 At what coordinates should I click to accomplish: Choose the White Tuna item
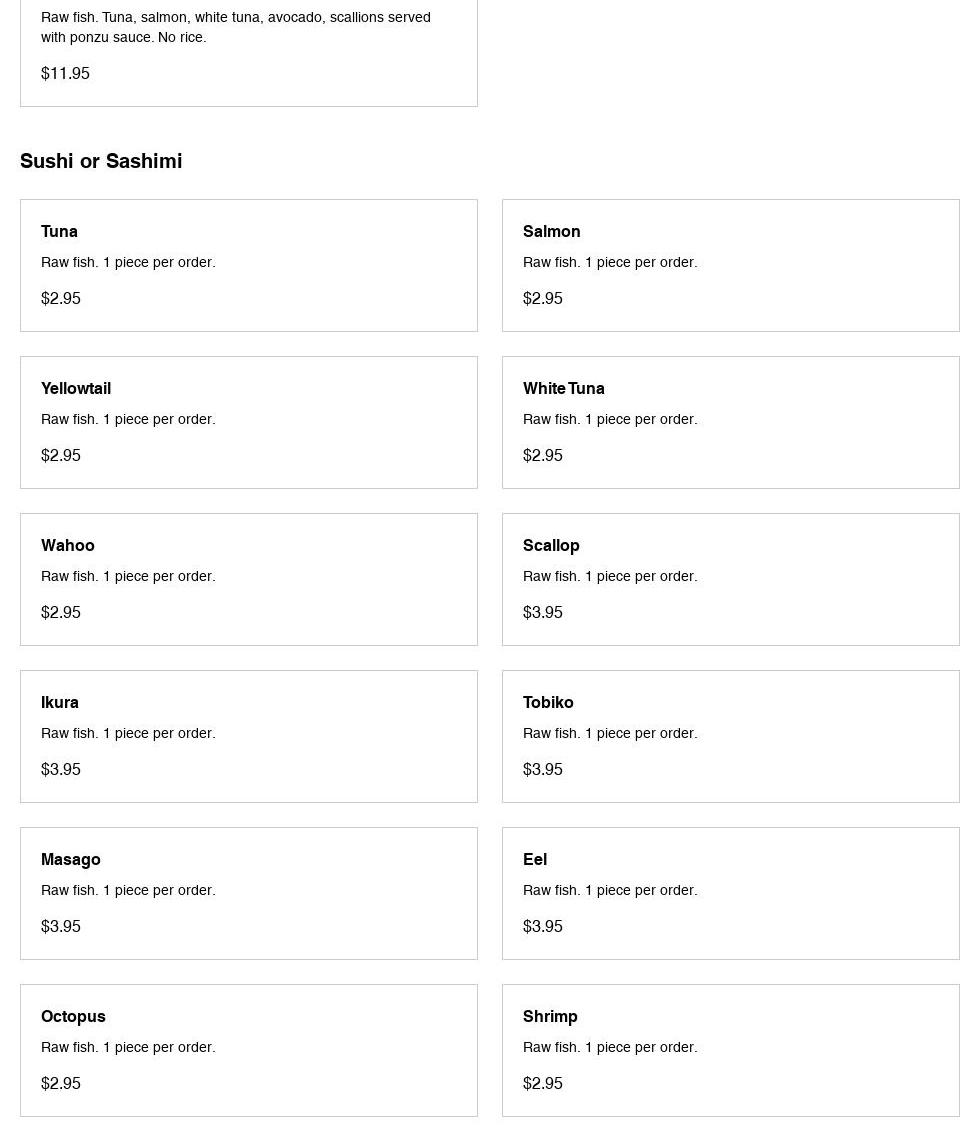pos(730,422)
